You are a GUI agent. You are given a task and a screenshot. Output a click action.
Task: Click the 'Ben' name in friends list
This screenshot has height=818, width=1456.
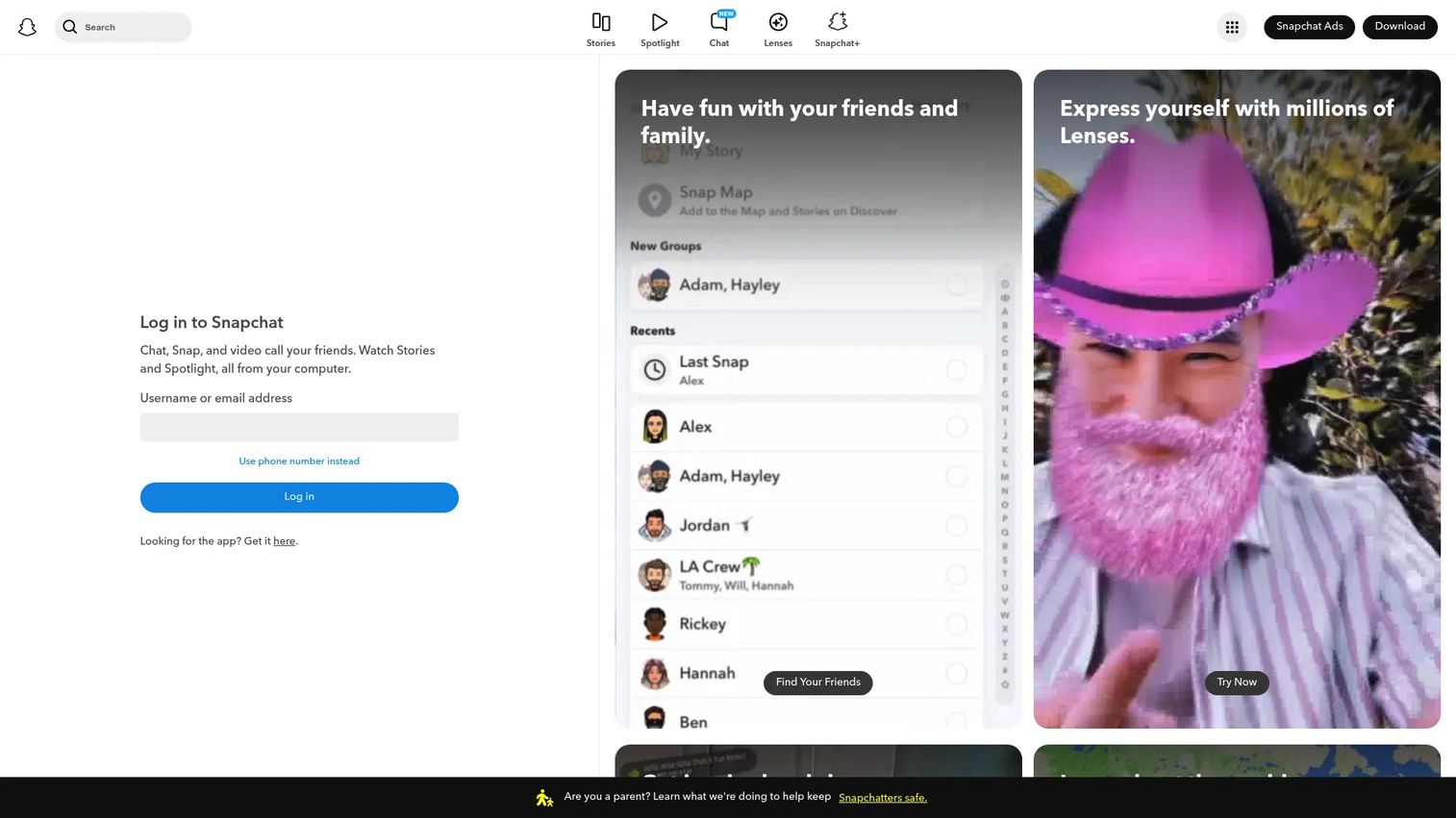(693, 722)
